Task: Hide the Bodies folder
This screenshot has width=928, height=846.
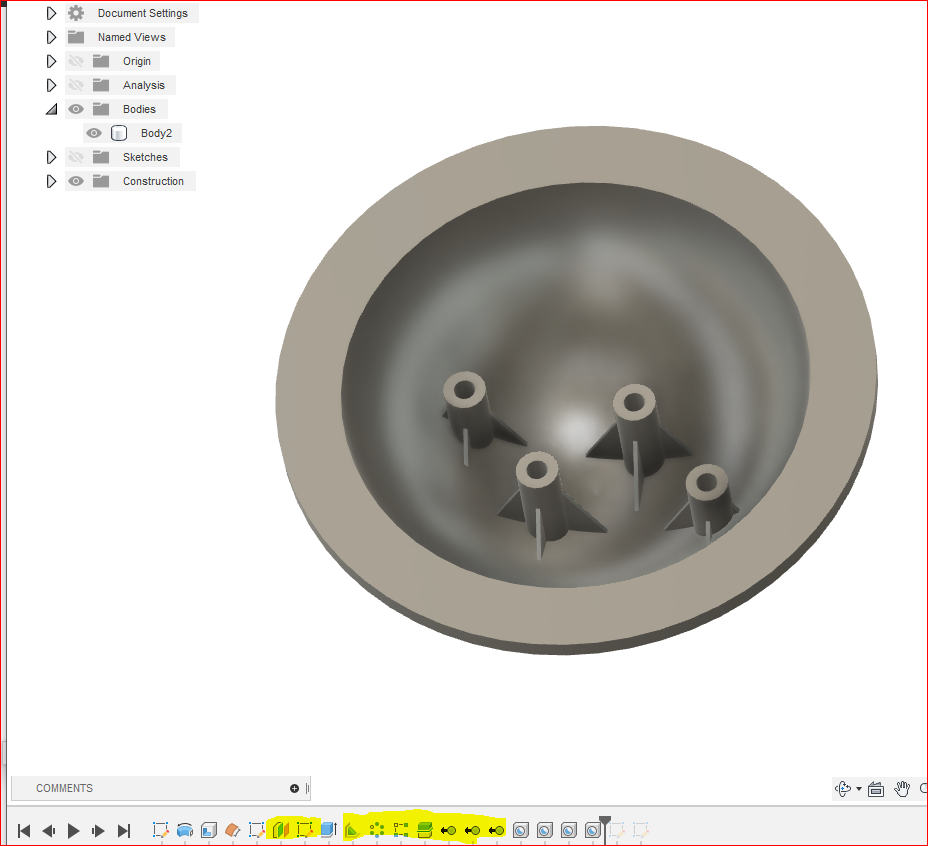Action: [x=76, y=109]
